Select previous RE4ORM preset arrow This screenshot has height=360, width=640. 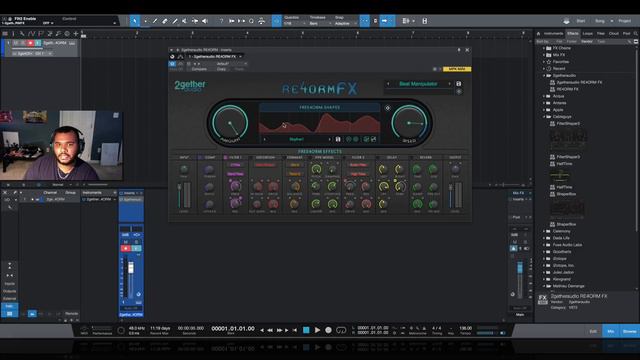(x=388, y=84)
